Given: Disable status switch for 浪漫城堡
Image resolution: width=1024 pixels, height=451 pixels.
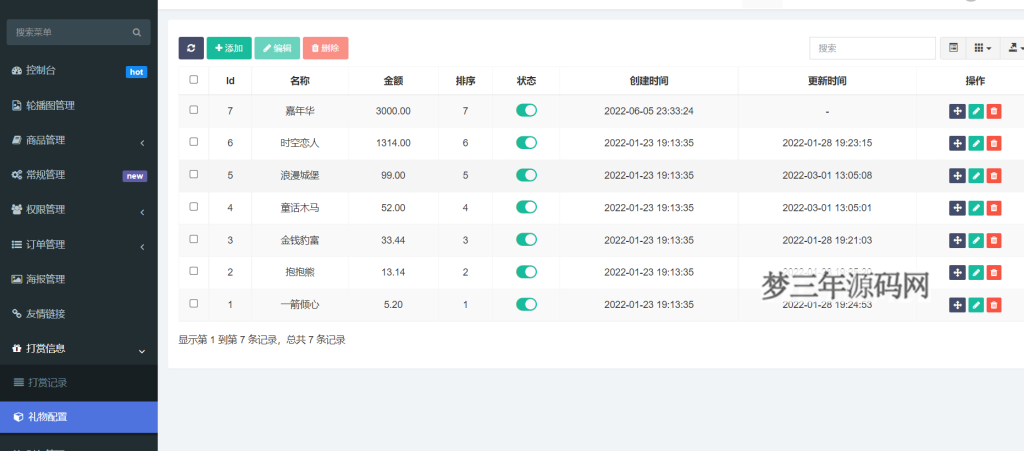Looking at the screenshot, I should [526, 175].
